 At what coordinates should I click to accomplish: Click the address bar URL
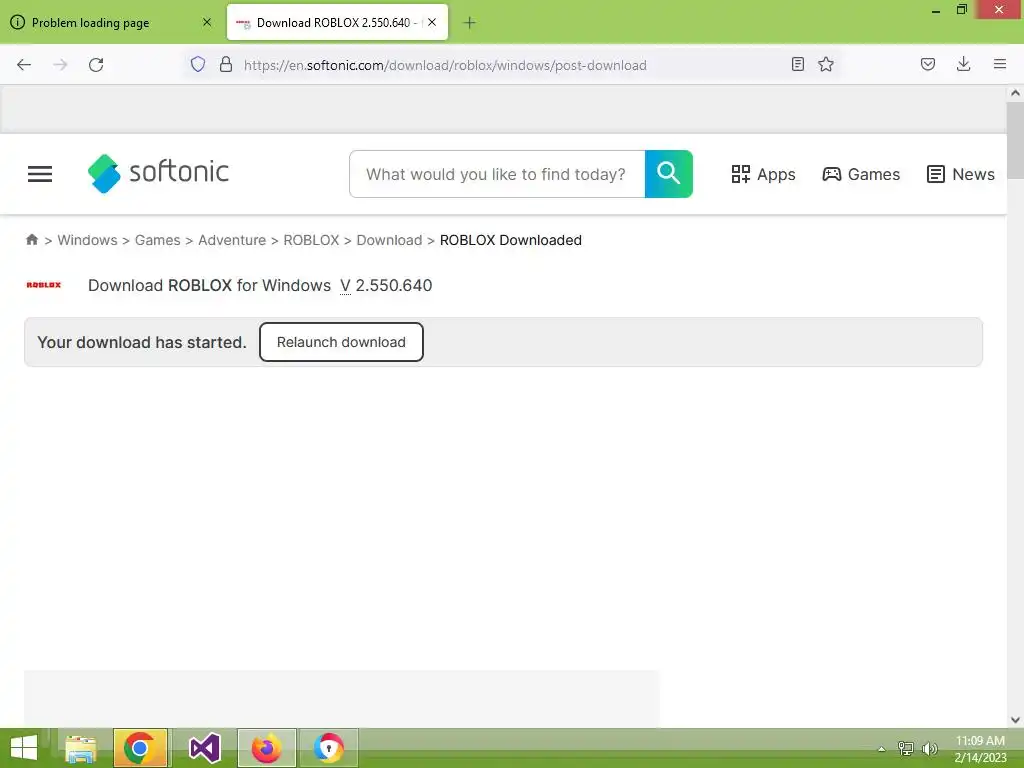point(445,65)
